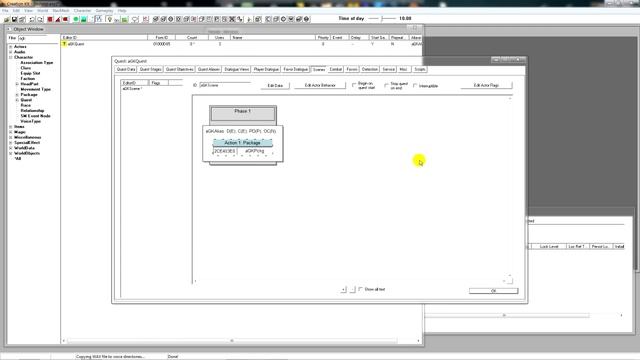Image resolution: width=640 pixels, height=360 pixels.
Task: Enable the Interruptible checkbox
Action: tap(415, 86)
